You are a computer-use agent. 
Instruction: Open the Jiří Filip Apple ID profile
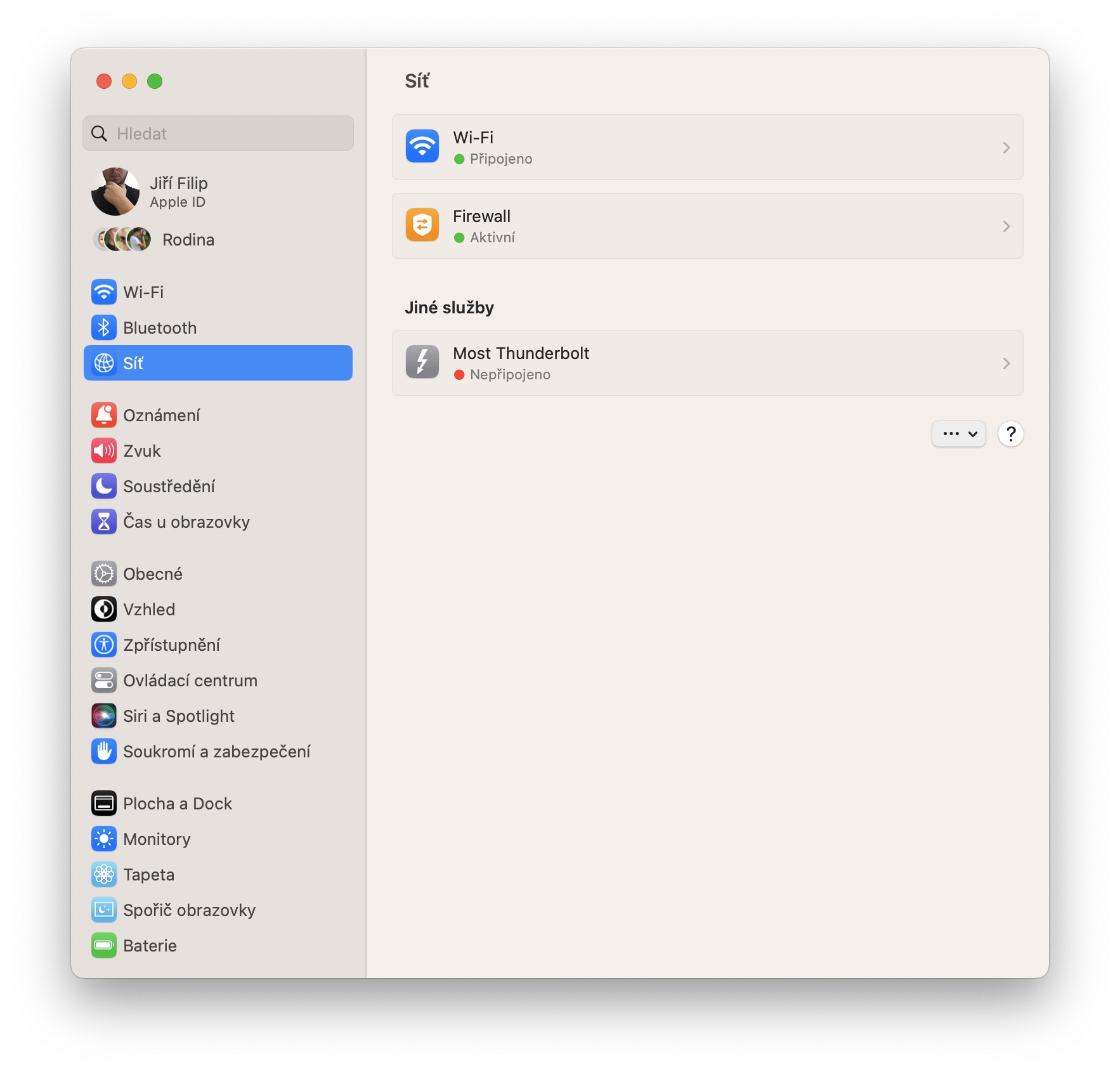(x=178, y=191)
